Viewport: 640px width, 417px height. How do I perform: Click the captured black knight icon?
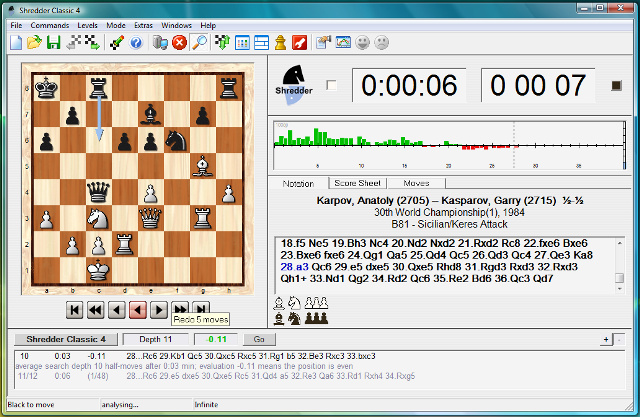(294, 318)
